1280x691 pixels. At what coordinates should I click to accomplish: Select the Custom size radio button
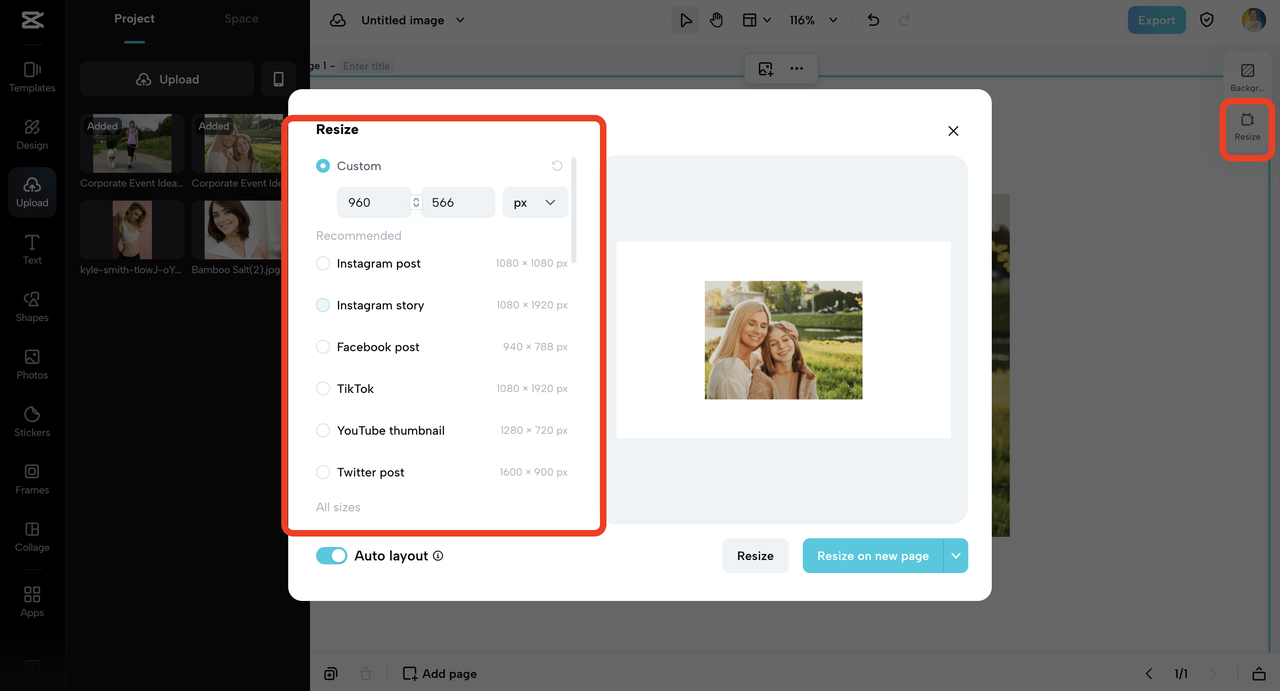click(323, 166)
